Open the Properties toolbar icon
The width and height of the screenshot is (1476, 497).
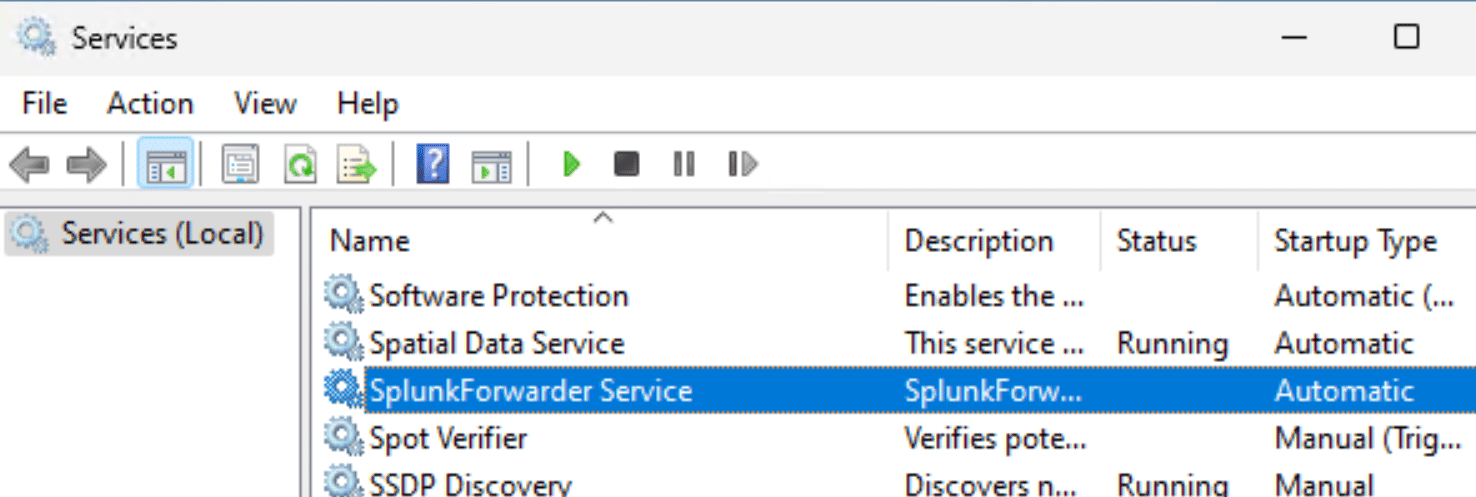pyautogui.click(x=240, y=164)
